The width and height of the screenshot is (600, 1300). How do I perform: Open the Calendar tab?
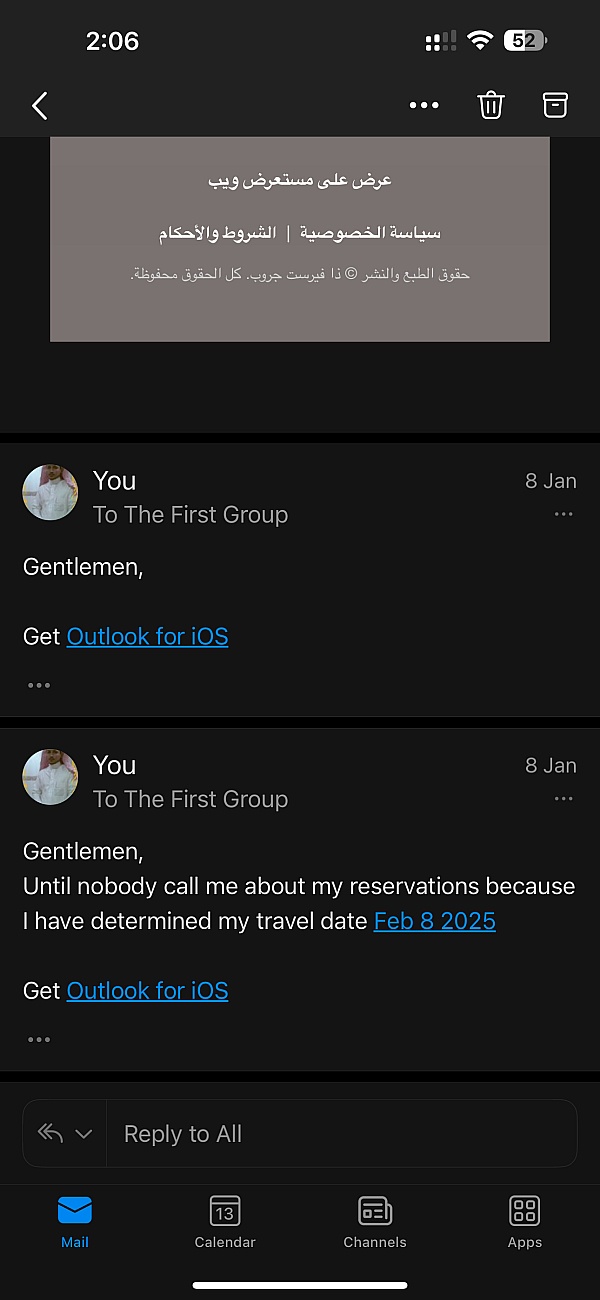(225, 1221)
